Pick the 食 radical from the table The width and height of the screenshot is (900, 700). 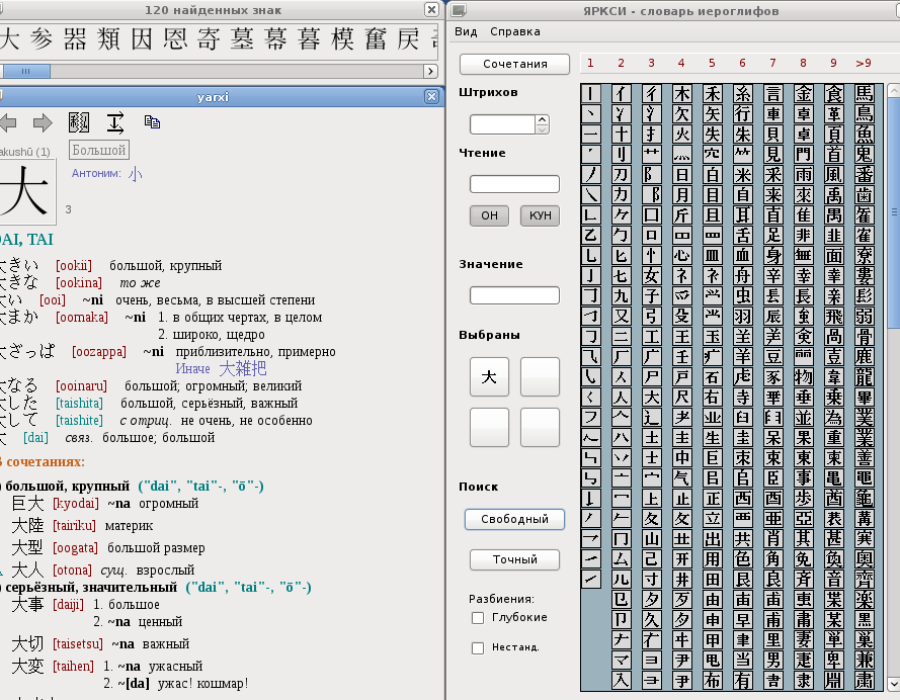tap(834, 94)
